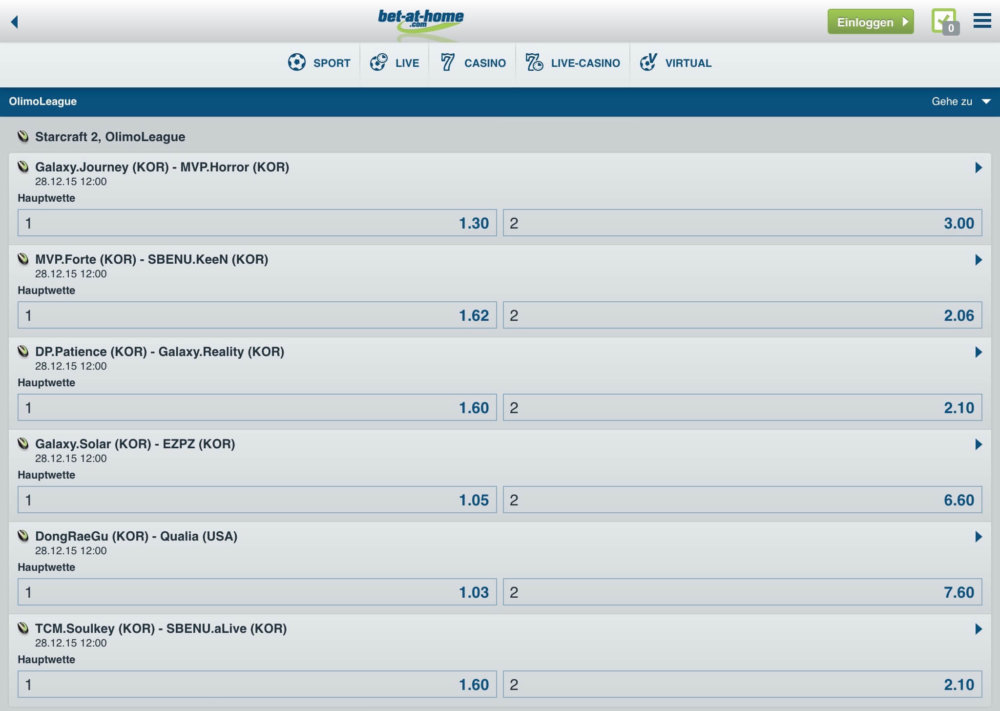Click the esports icon beside DongRaeGu match
Image resolution: width=1000 pixels, height=711 pixels.
click(x=23, y=536)
